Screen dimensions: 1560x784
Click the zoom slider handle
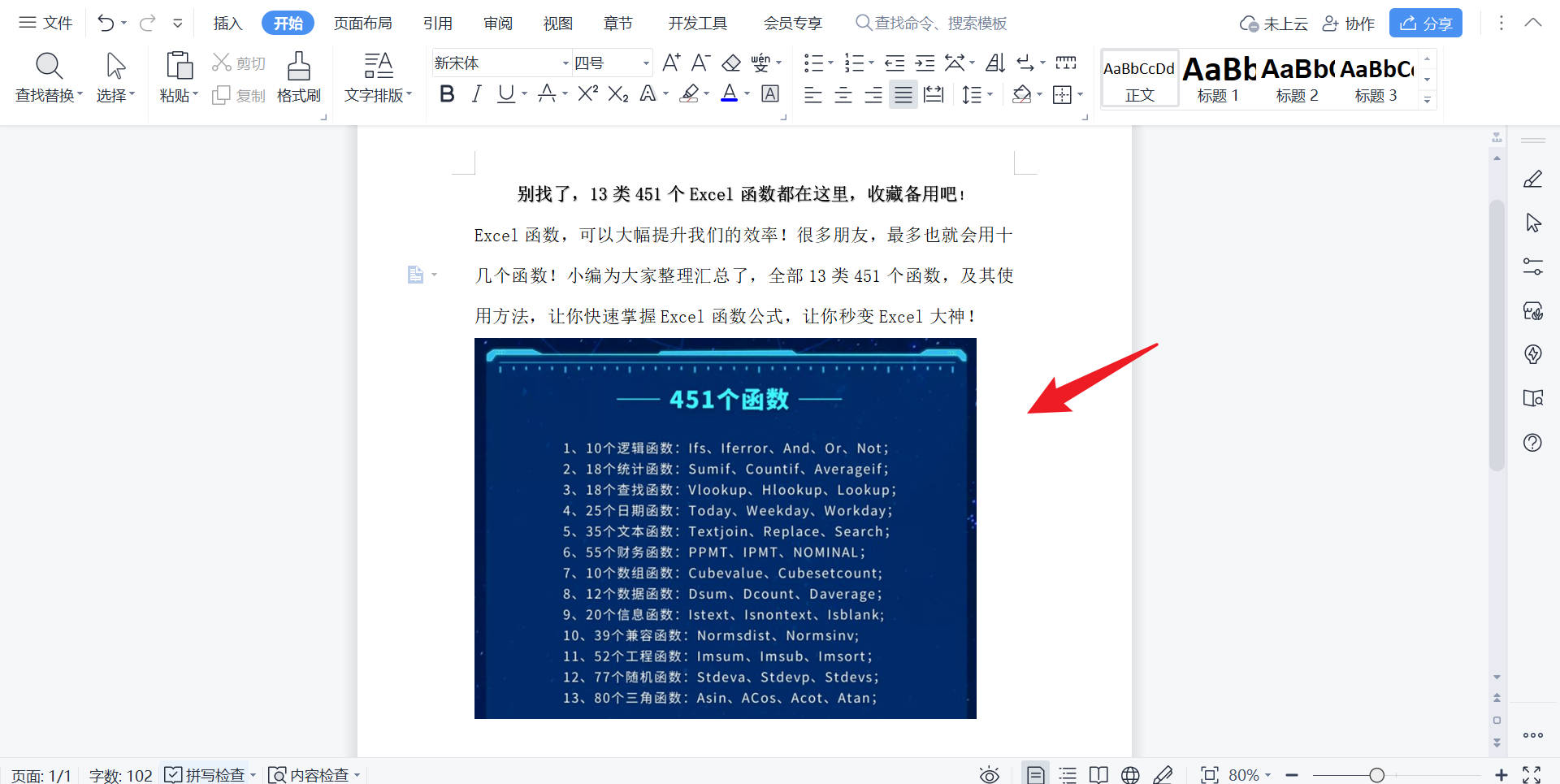coord(1376,775)
